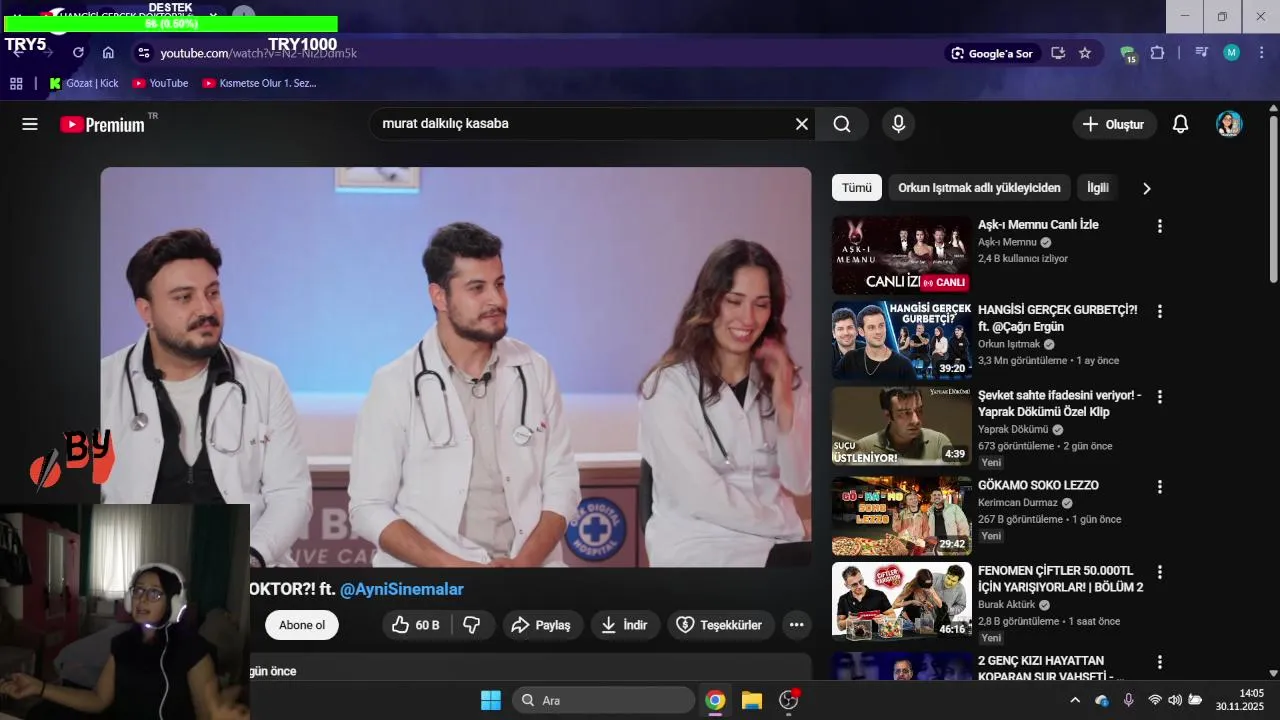Bookmark this page with star icon
Viewport: 1280px width, 720px height.
click(1085, 53)
